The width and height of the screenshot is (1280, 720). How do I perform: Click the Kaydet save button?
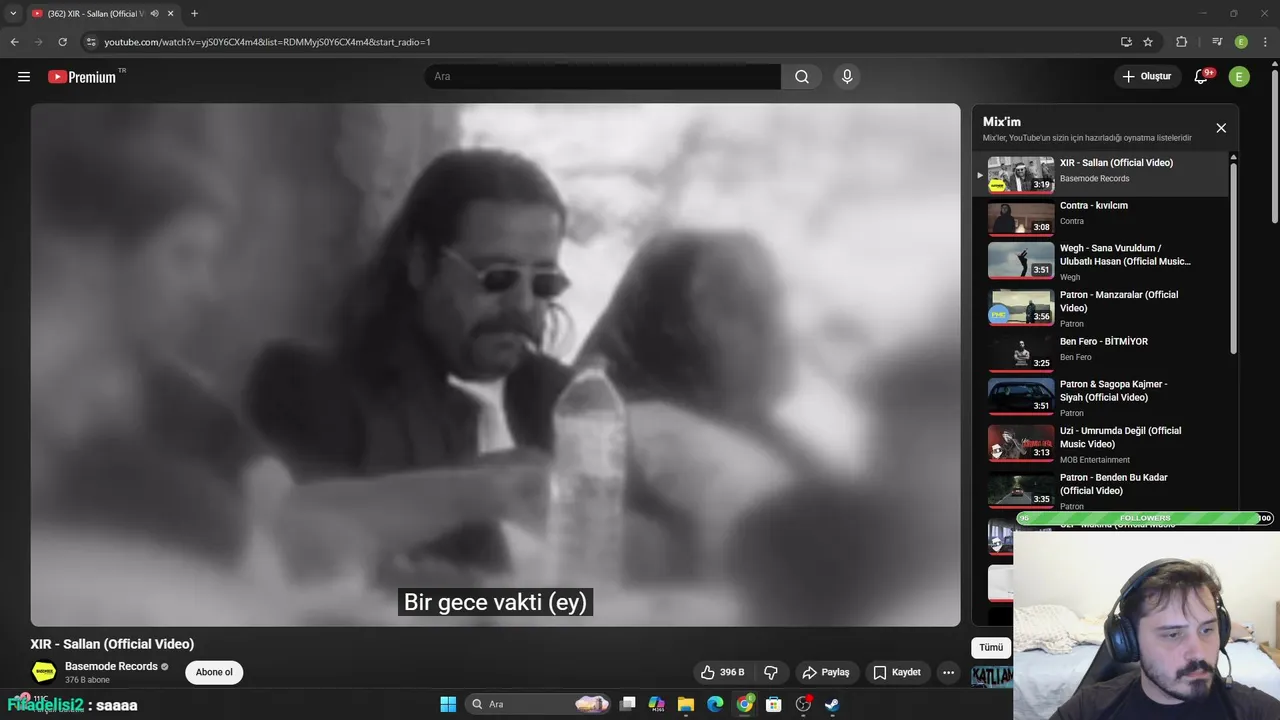click(897, 672)
